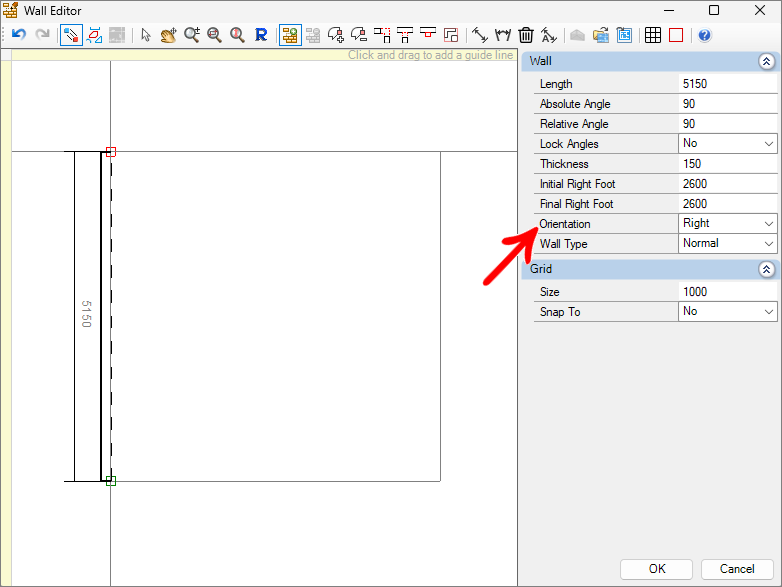The width and height of the screenshot is (782, 587).
Task: Click the blue floor plan image icon
Action: [x=624, y=35]
